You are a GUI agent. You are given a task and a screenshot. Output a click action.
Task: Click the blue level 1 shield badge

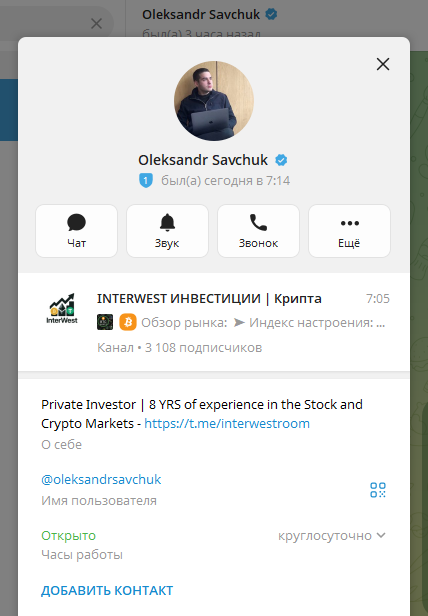coord(146,181)
